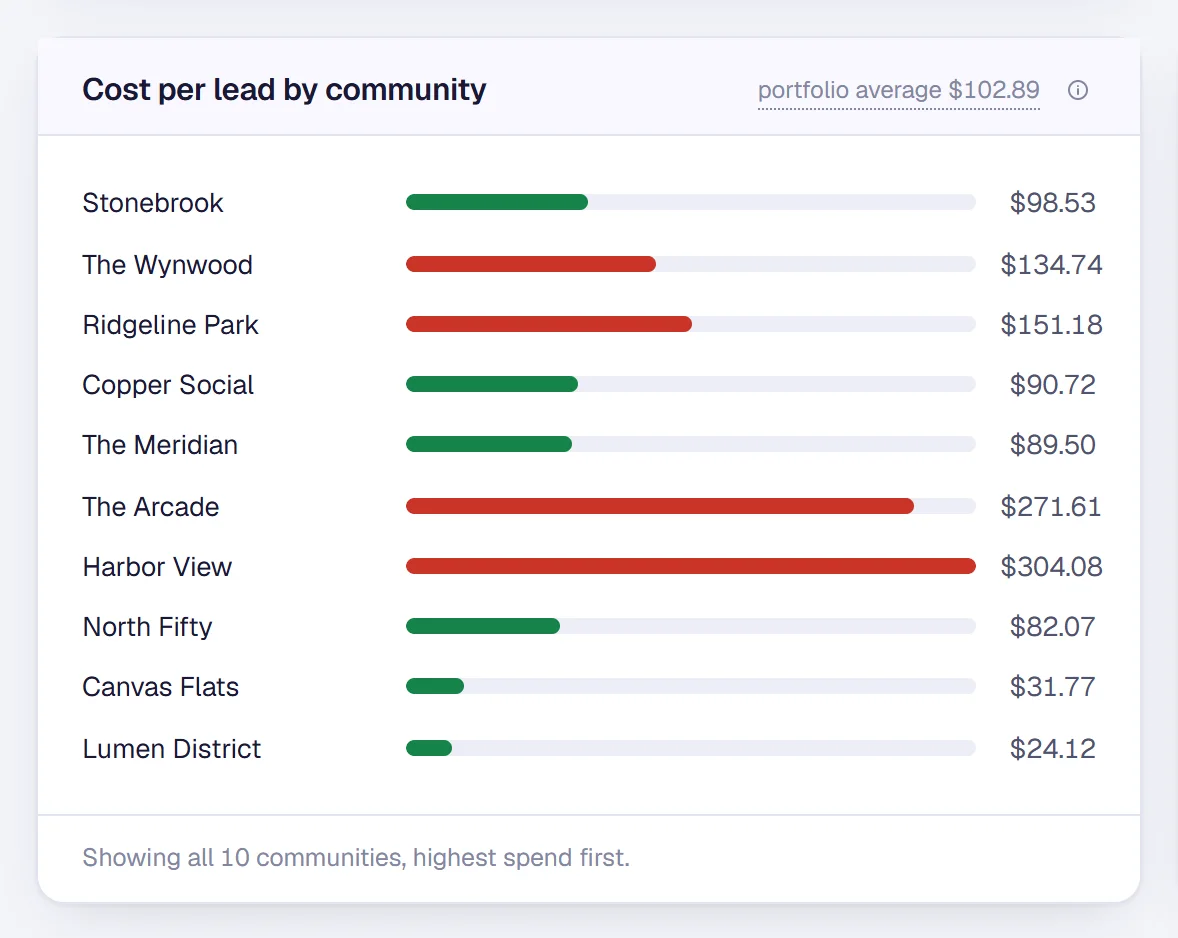1178x938 pixels.
Task: Select the North Fifty community label
Action: point(147,626)
